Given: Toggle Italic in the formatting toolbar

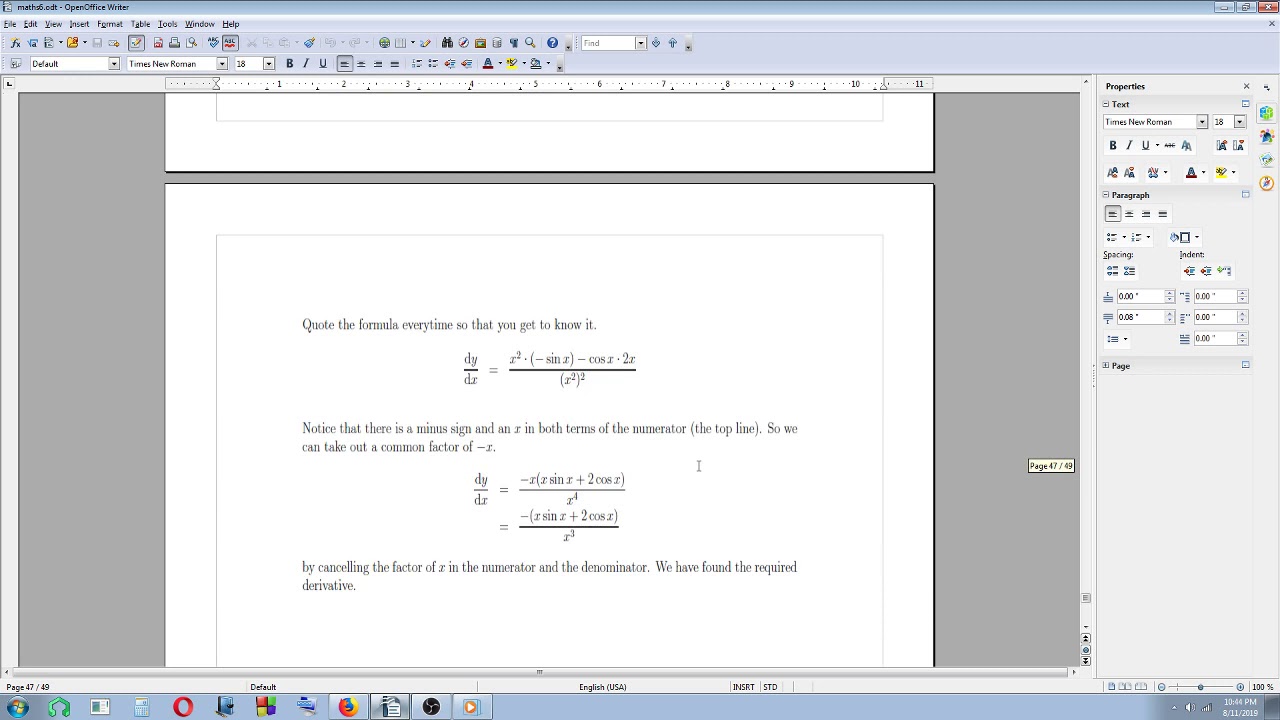Looking at the screenshot, I should pos(306,64).
